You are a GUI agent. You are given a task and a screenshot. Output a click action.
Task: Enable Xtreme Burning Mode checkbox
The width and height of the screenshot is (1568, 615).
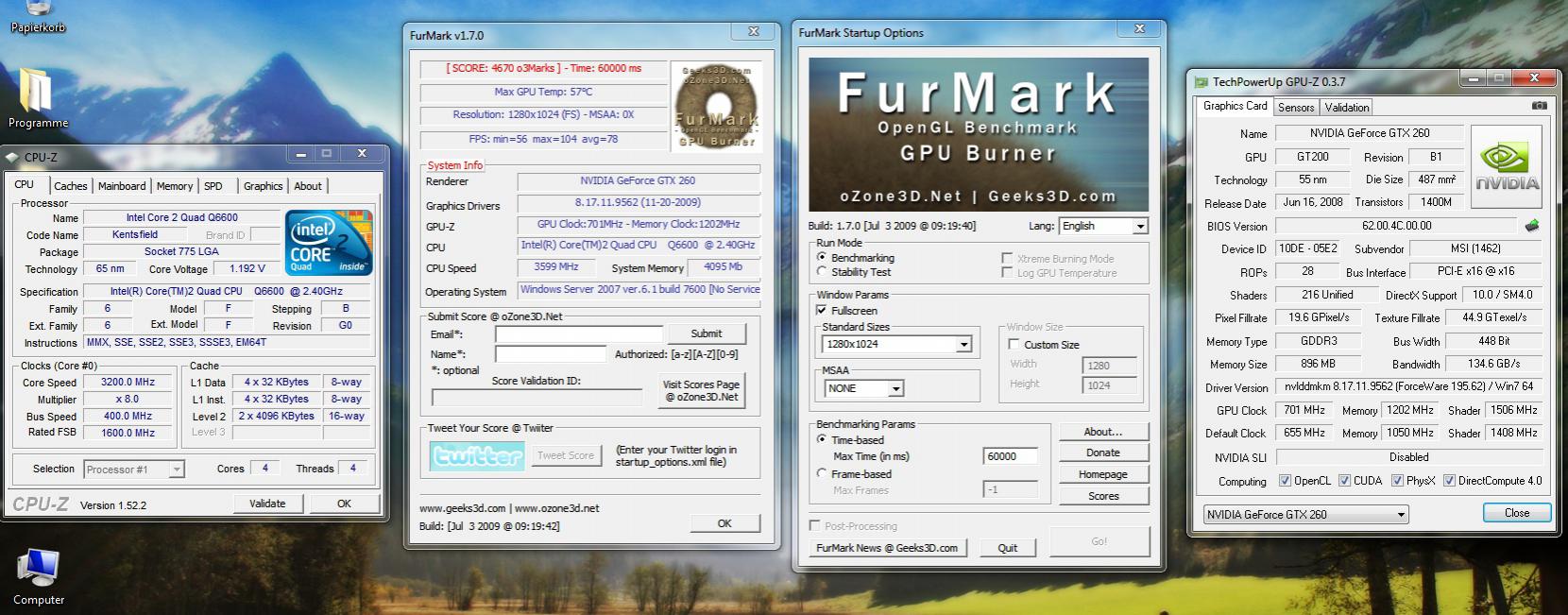(1007, 258)
